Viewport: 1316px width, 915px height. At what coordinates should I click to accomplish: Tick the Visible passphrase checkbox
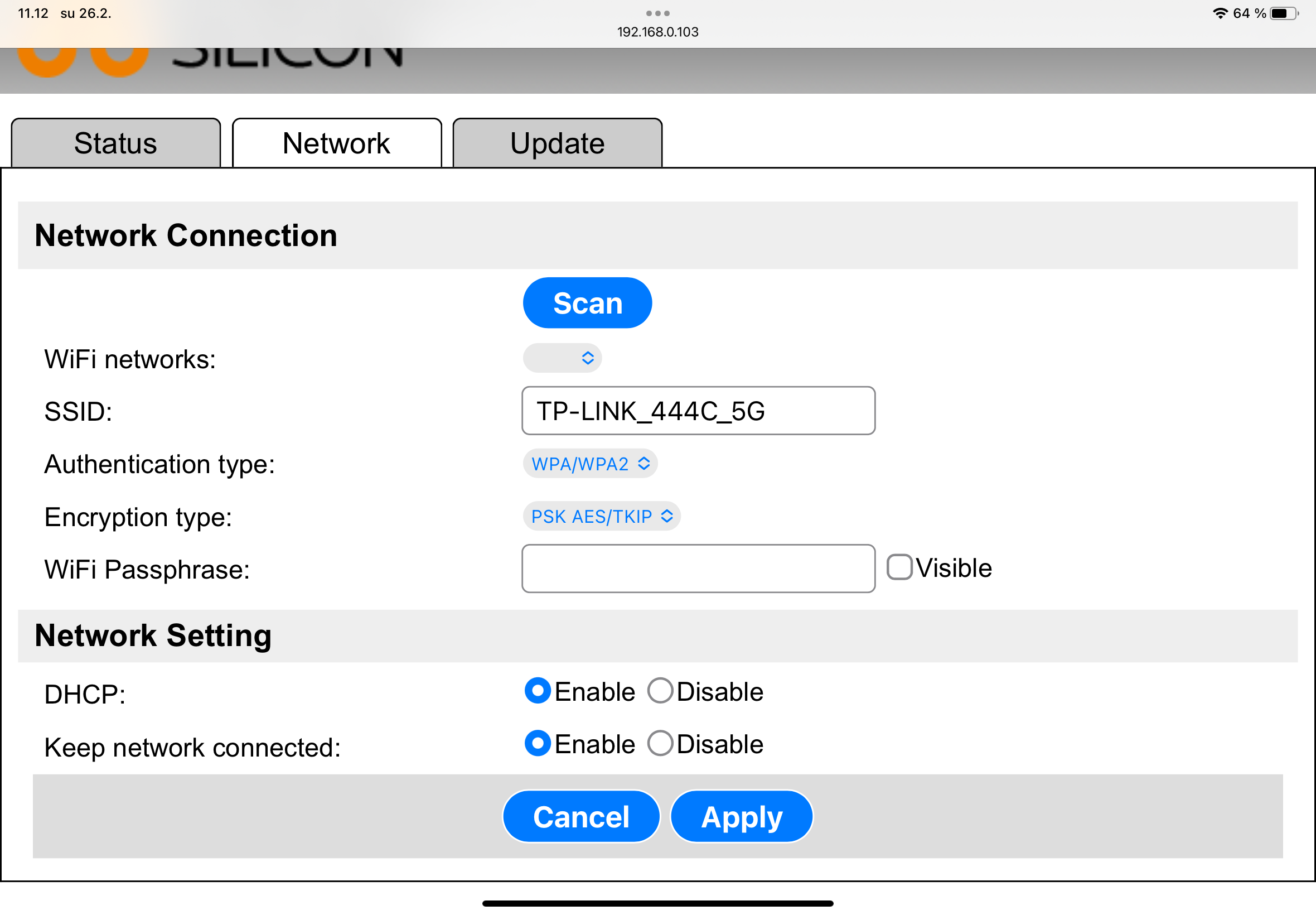pyautogui.click(x=899, y=567)
